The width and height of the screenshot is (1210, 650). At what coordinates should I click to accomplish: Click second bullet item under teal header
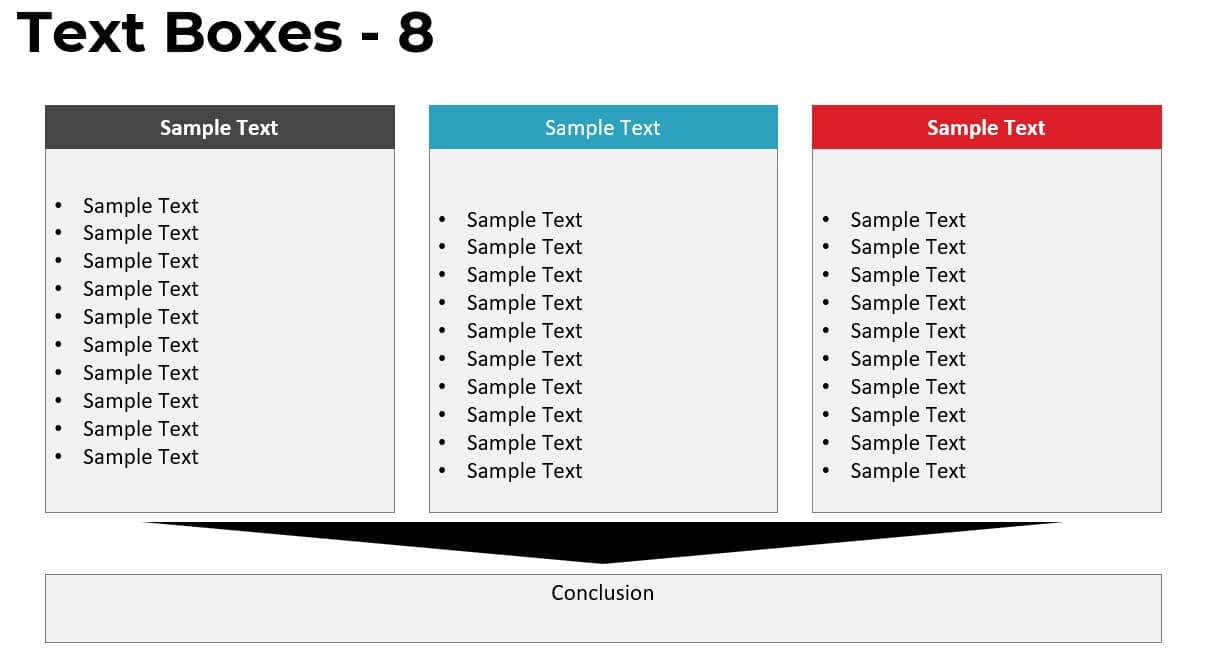[524, 247]
